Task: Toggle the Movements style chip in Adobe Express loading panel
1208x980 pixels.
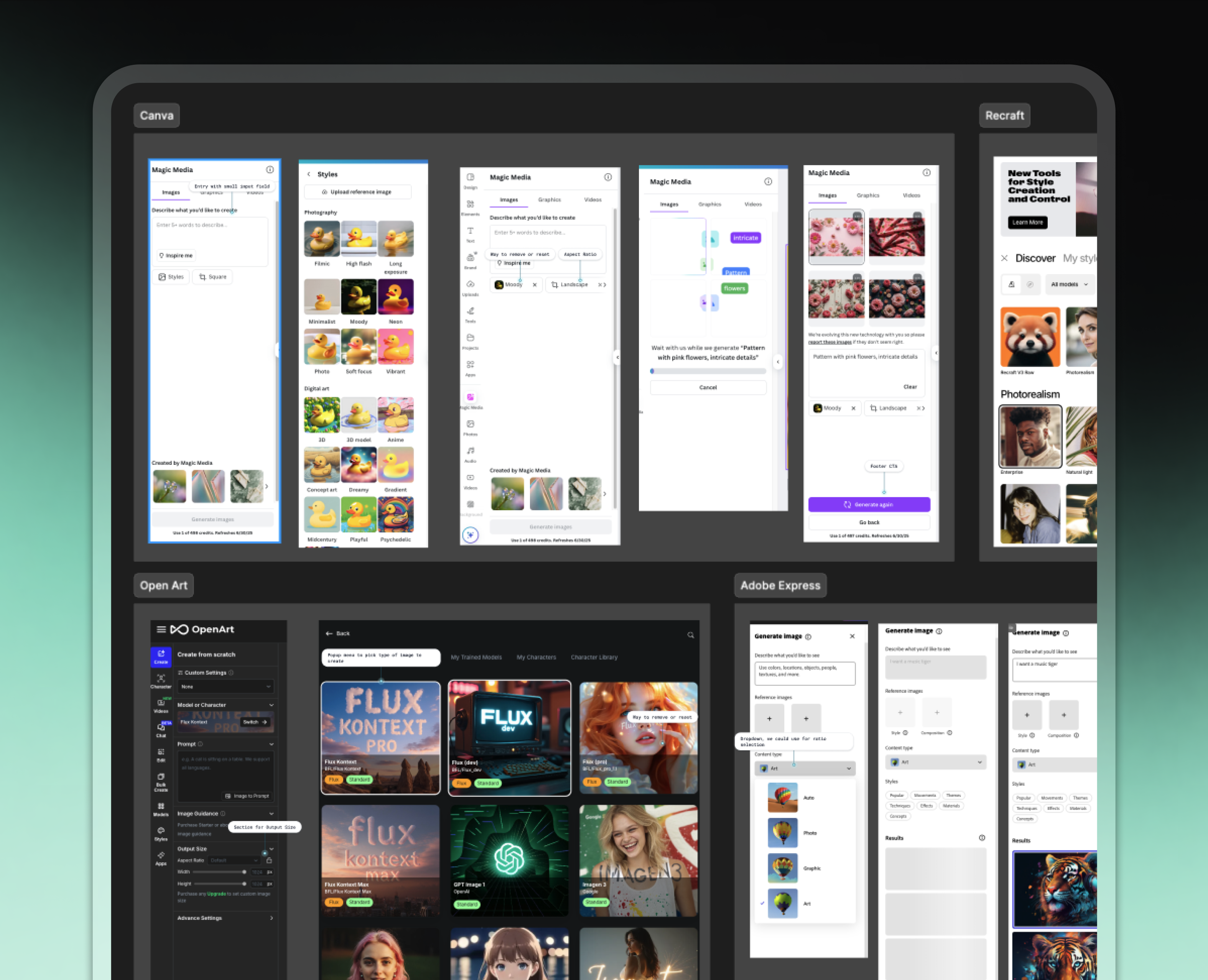Action: [925, 795]
